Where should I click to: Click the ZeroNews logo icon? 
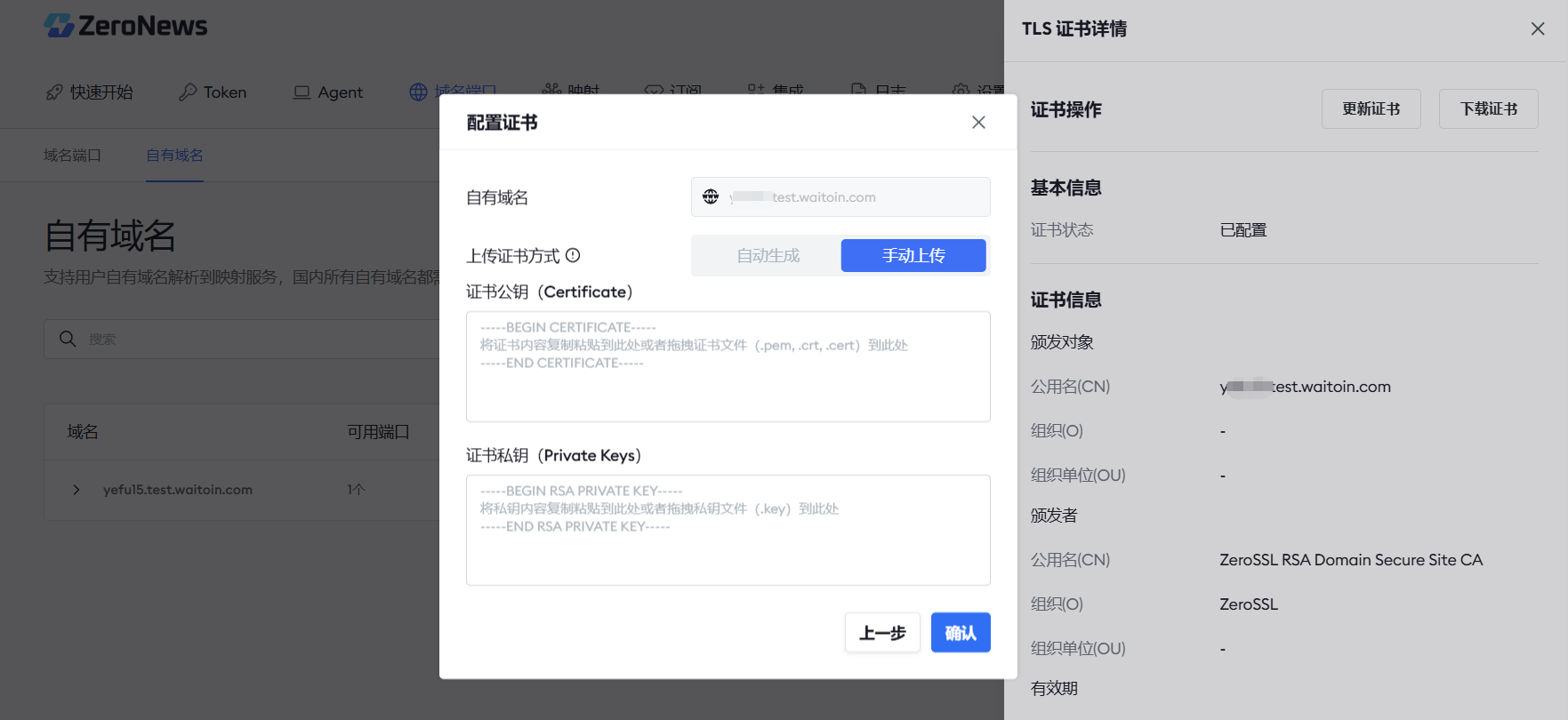pyautogui.click(x=60, y=26)
